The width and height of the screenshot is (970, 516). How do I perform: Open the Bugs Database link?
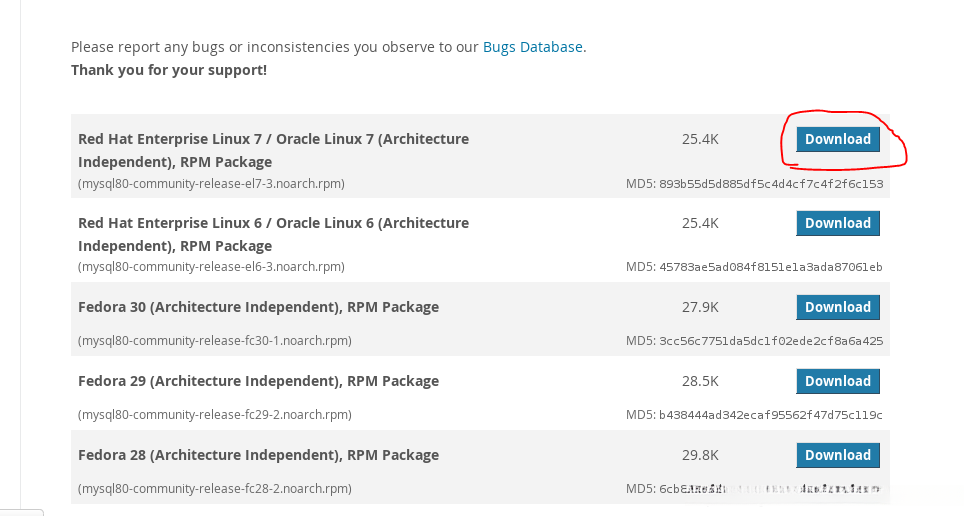(x=532, y=47)
